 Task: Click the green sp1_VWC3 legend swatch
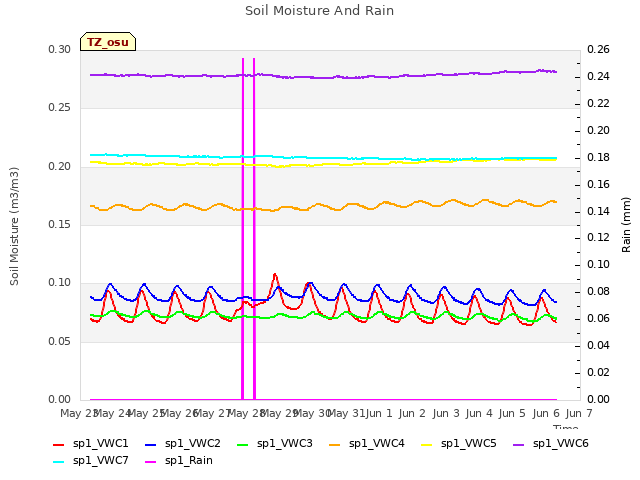coord(242,444)
